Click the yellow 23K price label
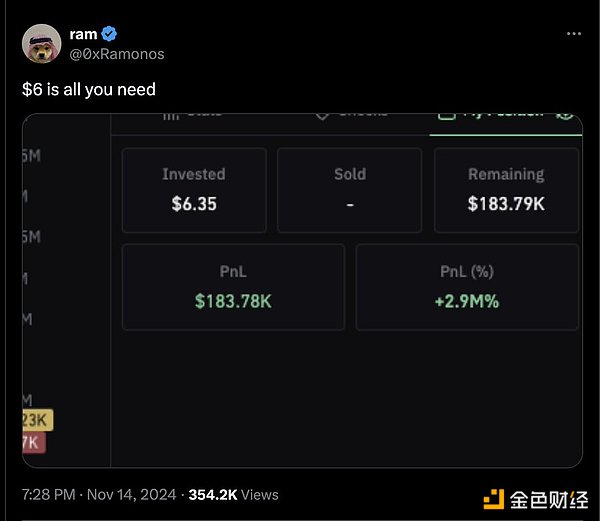Viewport: 600px width, 521px height. [x=38, y=420]
